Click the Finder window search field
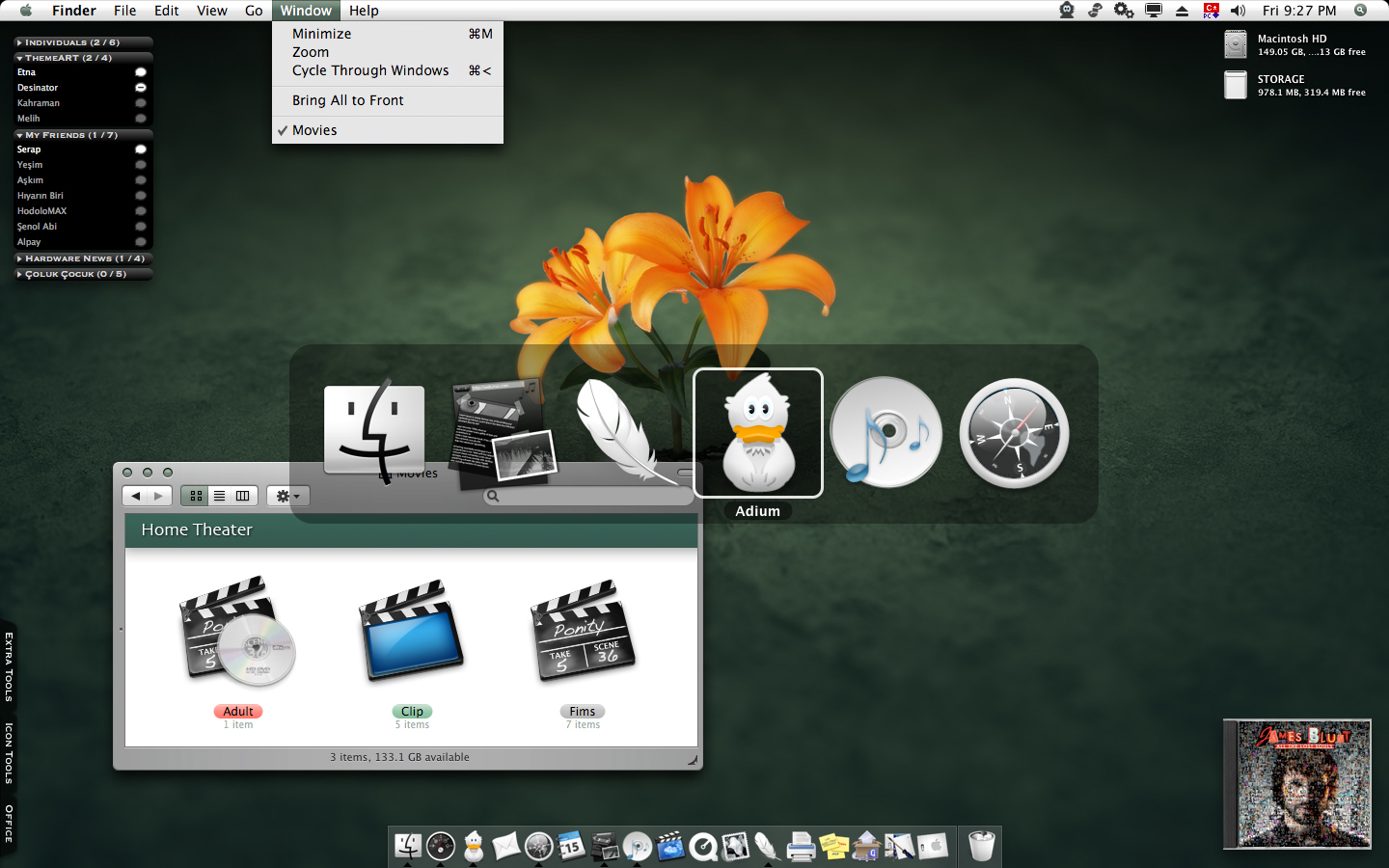Screen dimensions: 1389x868 [588, 496]
